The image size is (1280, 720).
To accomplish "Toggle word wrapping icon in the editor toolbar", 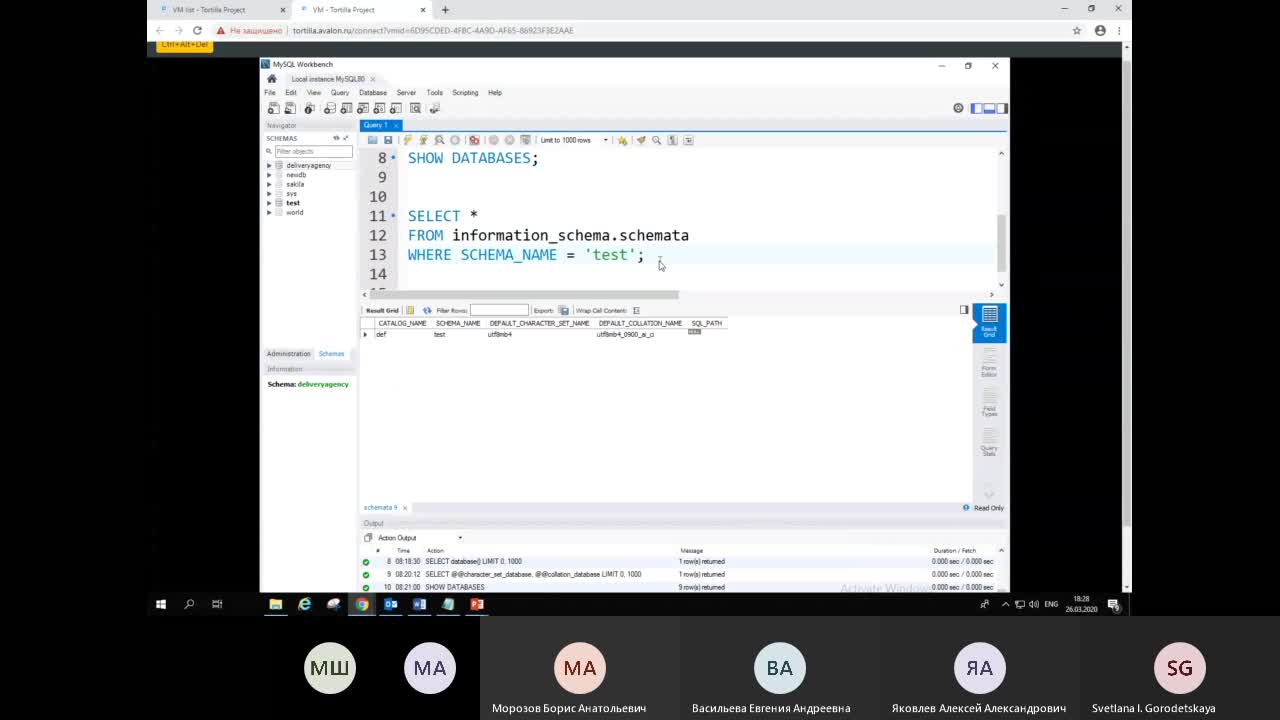I will [x=688, y=140].
